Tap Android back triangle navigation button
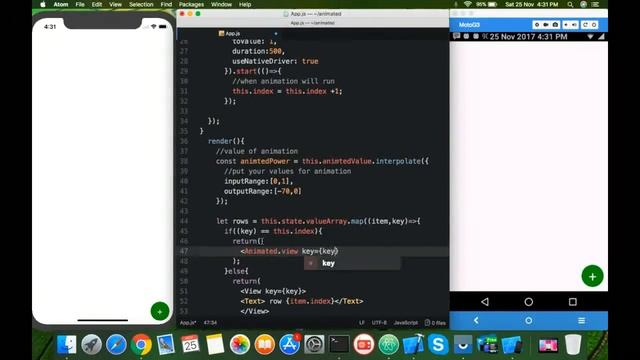 [485, 302]
